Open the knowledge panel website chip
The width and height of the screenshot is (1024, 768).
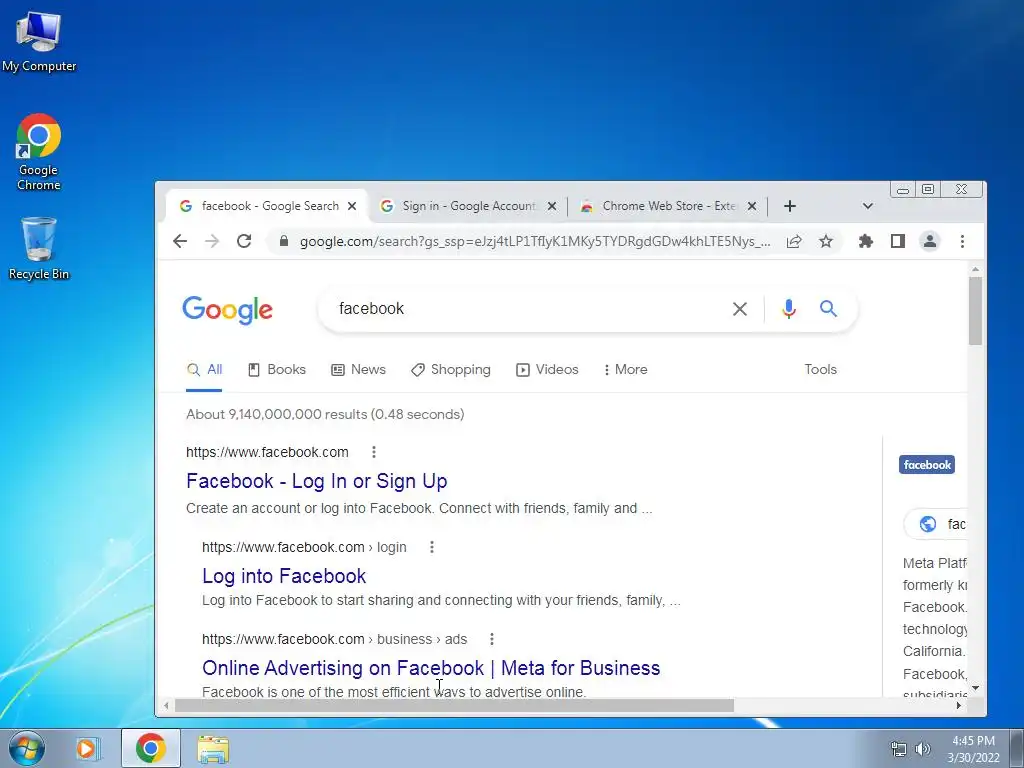click(936, 524)
